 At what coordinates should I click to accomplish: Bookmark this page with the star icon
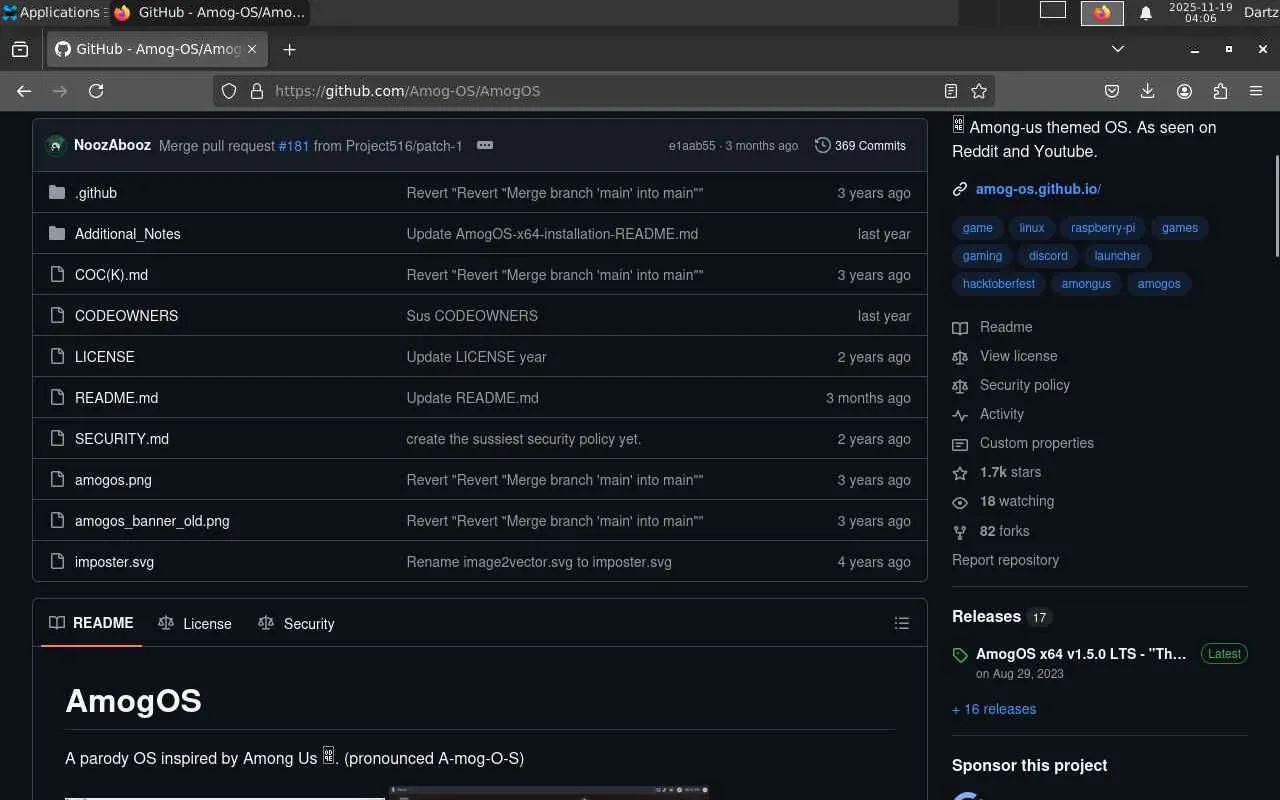979,91
